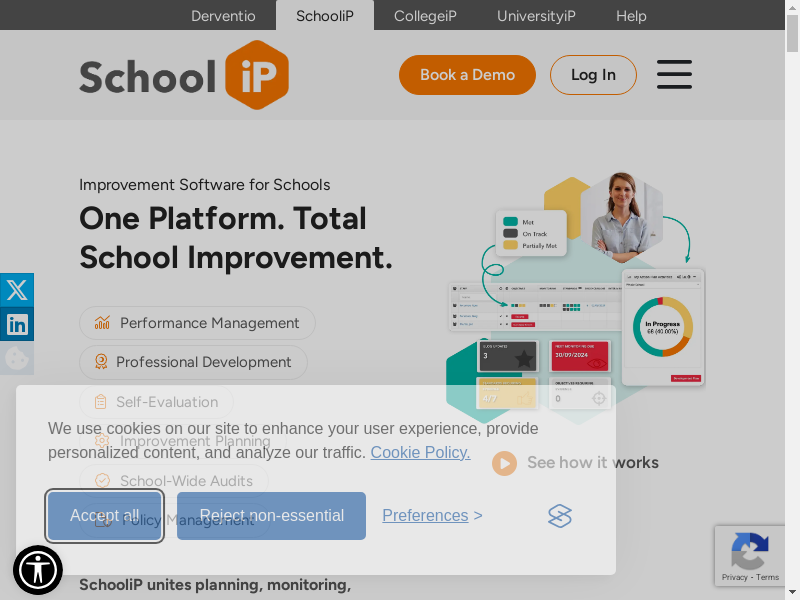Image resolution: width=800 pixels, height=600 pixels.
Task: Switch to the Derventio tab
Action: (223, 16)
